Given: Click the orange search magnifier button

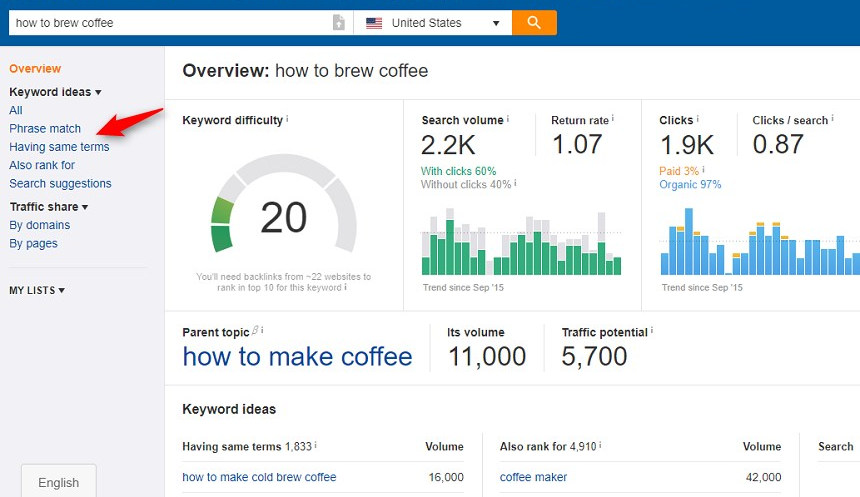Looking at the screenshot, I should pyautogui.click(x=534, y=22).
